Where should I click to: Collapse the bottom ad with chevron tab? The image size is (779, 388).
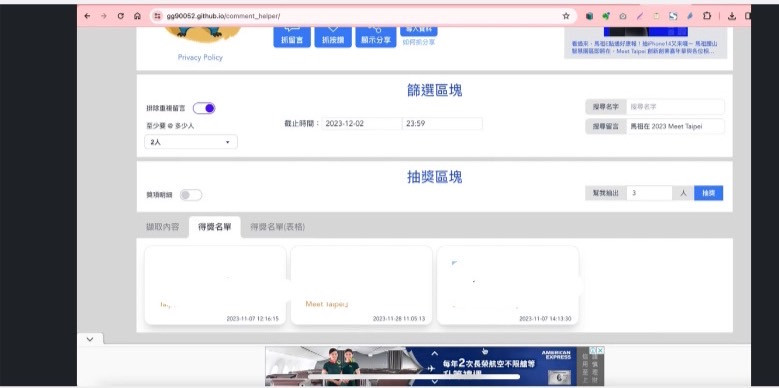tap(90, 339)
